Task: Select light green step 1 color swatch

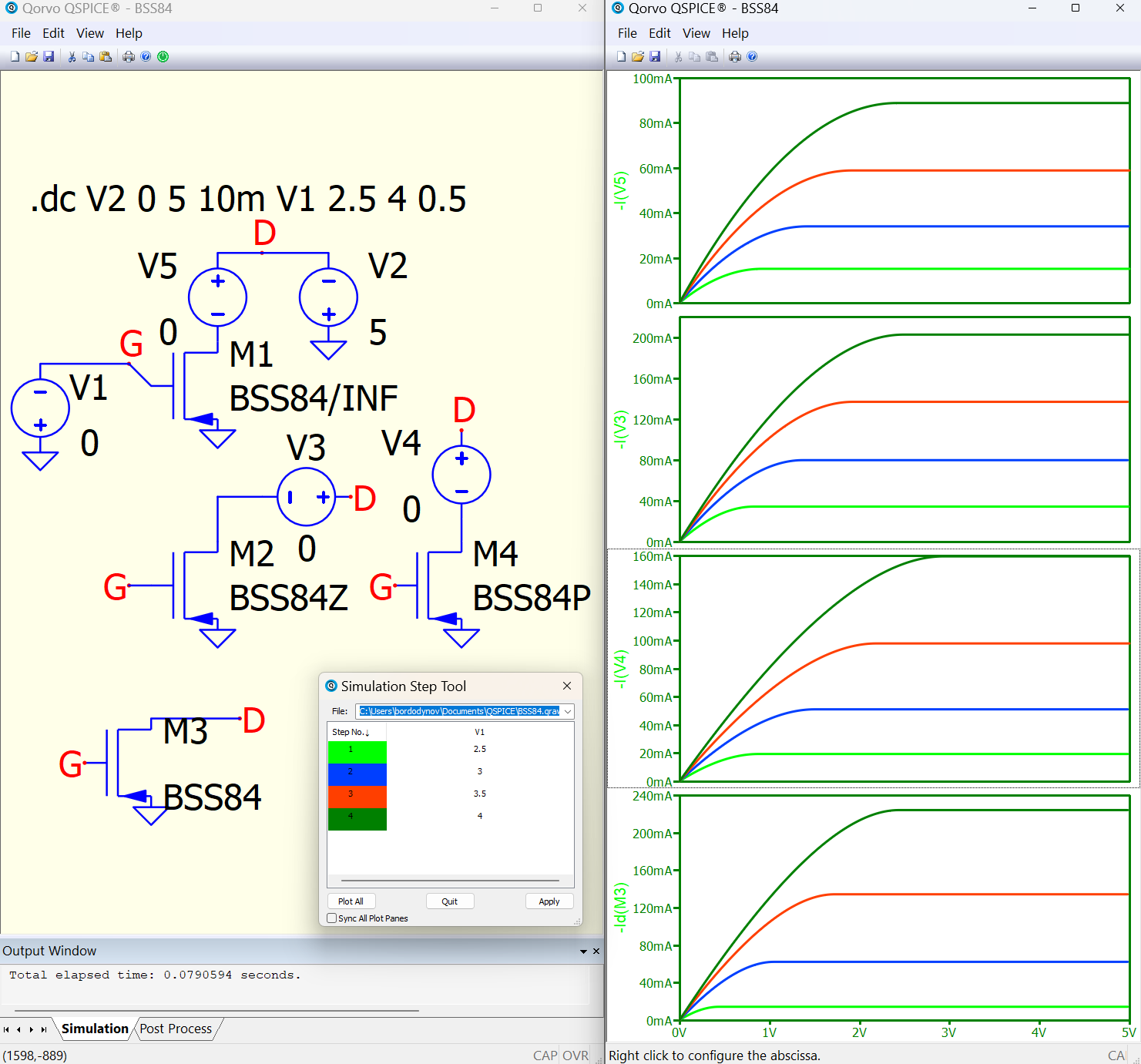Action: (357, 752)
